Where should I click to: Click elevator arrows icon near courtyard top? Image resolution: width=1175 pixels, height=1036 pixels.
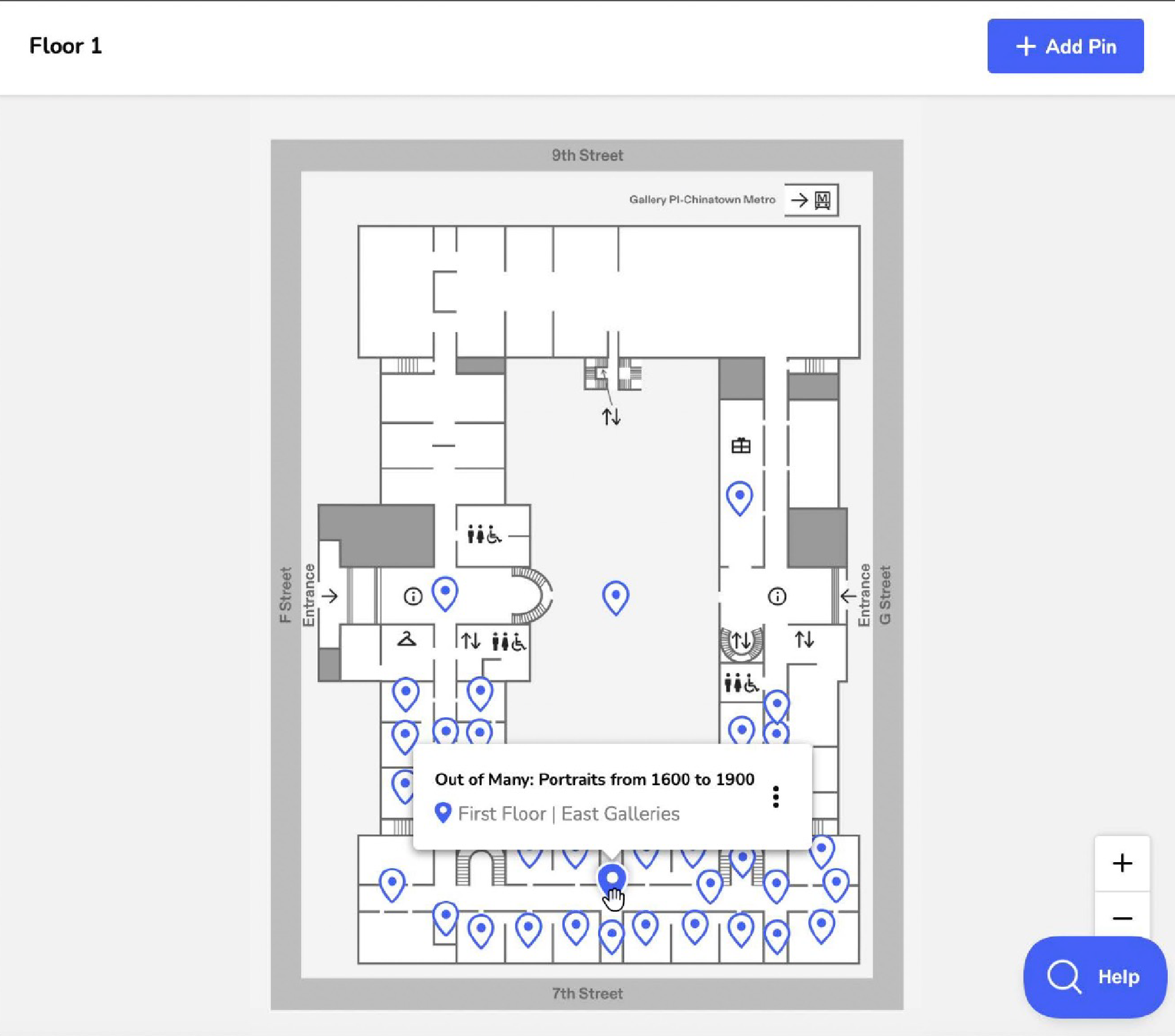pyautogui.click(x=611, y=417)
